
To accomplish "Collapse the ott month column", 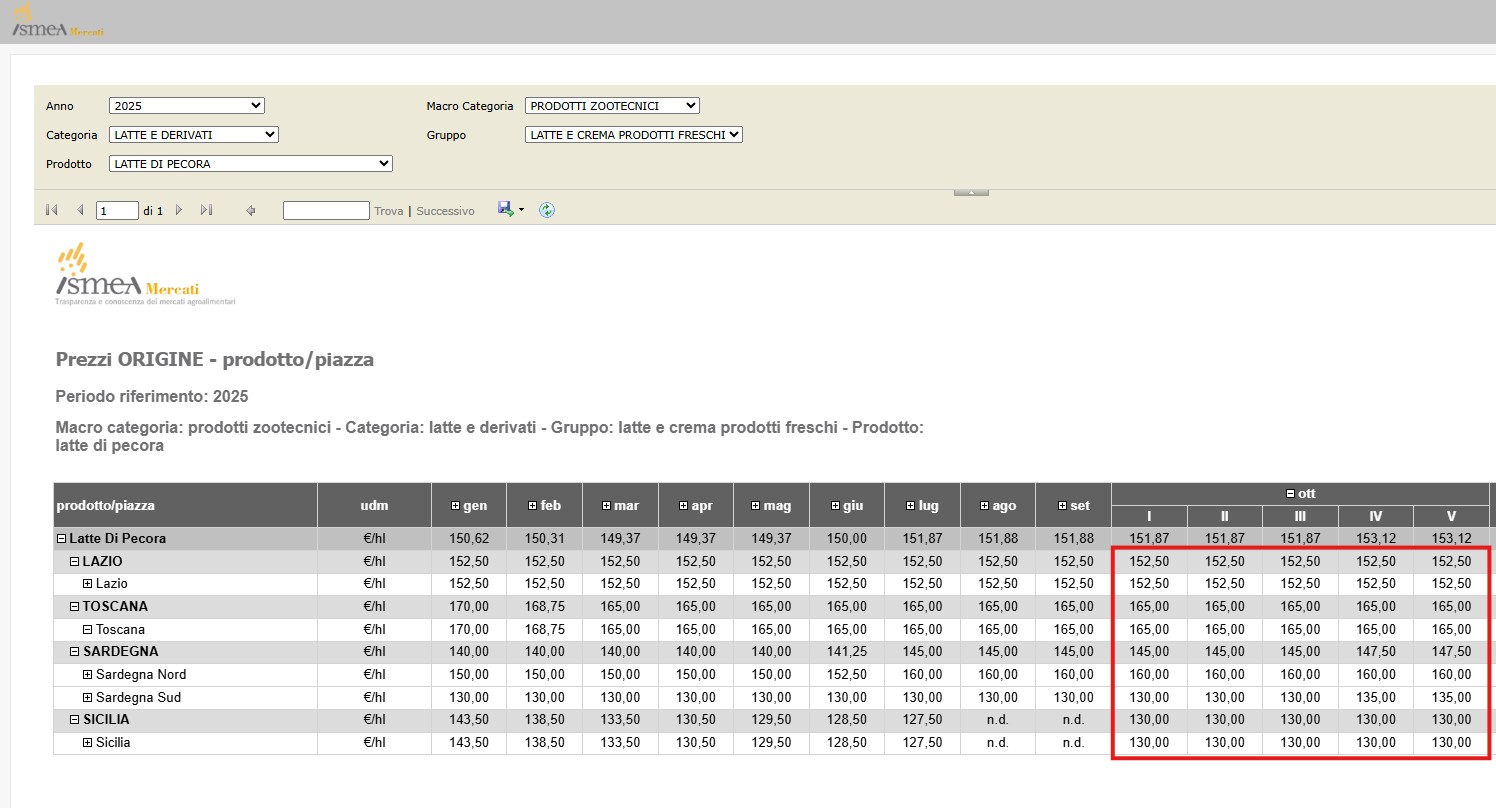I will (x=1290, y=494).
